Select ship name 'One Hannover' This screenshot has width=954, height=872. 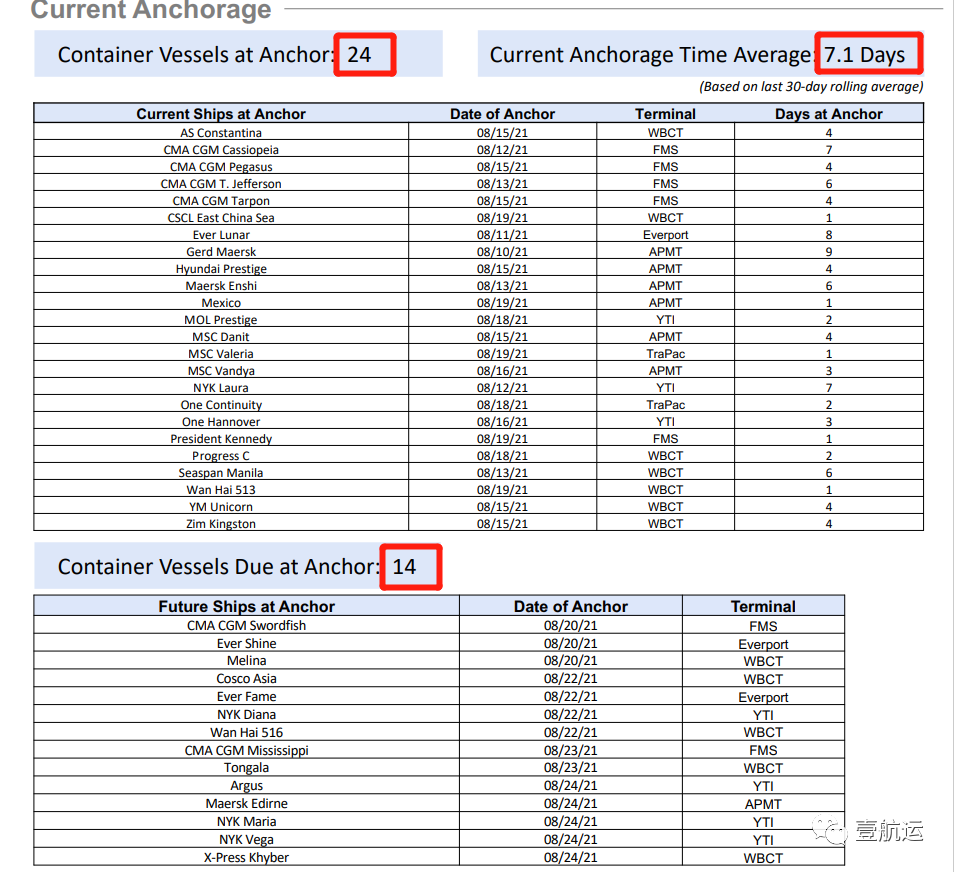pos(221,422)
